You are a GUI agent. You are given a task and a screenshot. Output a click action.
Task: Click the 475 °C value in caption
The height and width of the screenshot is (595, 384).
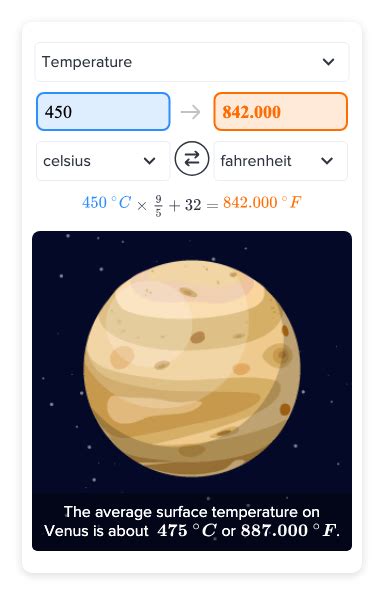coord(187,530)
